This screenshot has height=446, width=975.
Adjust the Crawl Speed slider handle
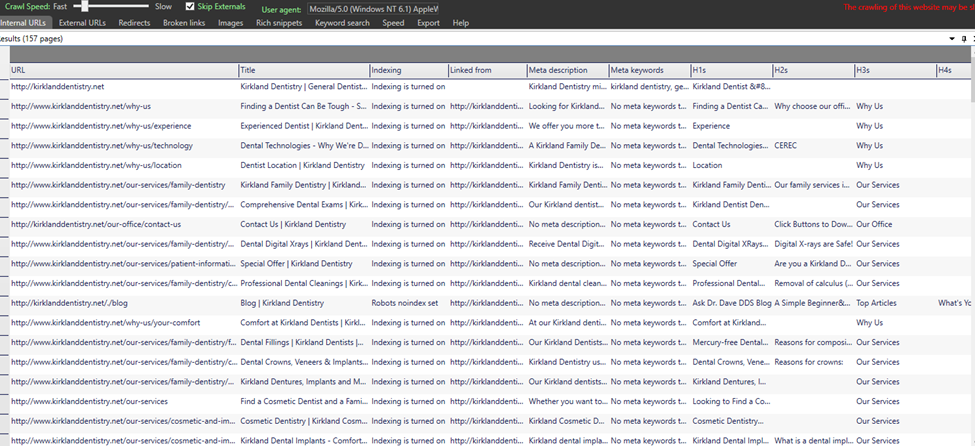pos(85,6)
